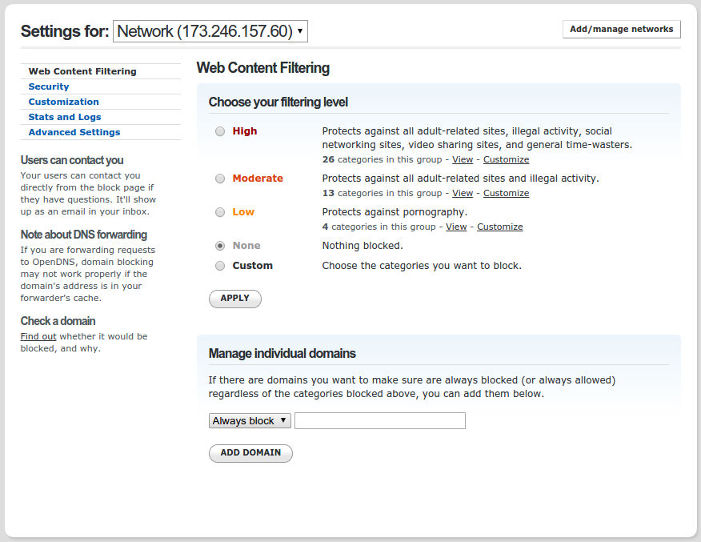The width and height of the screenshot is (701, 542).
Task: Click the None level label text
Action: [x=246, y=246]
